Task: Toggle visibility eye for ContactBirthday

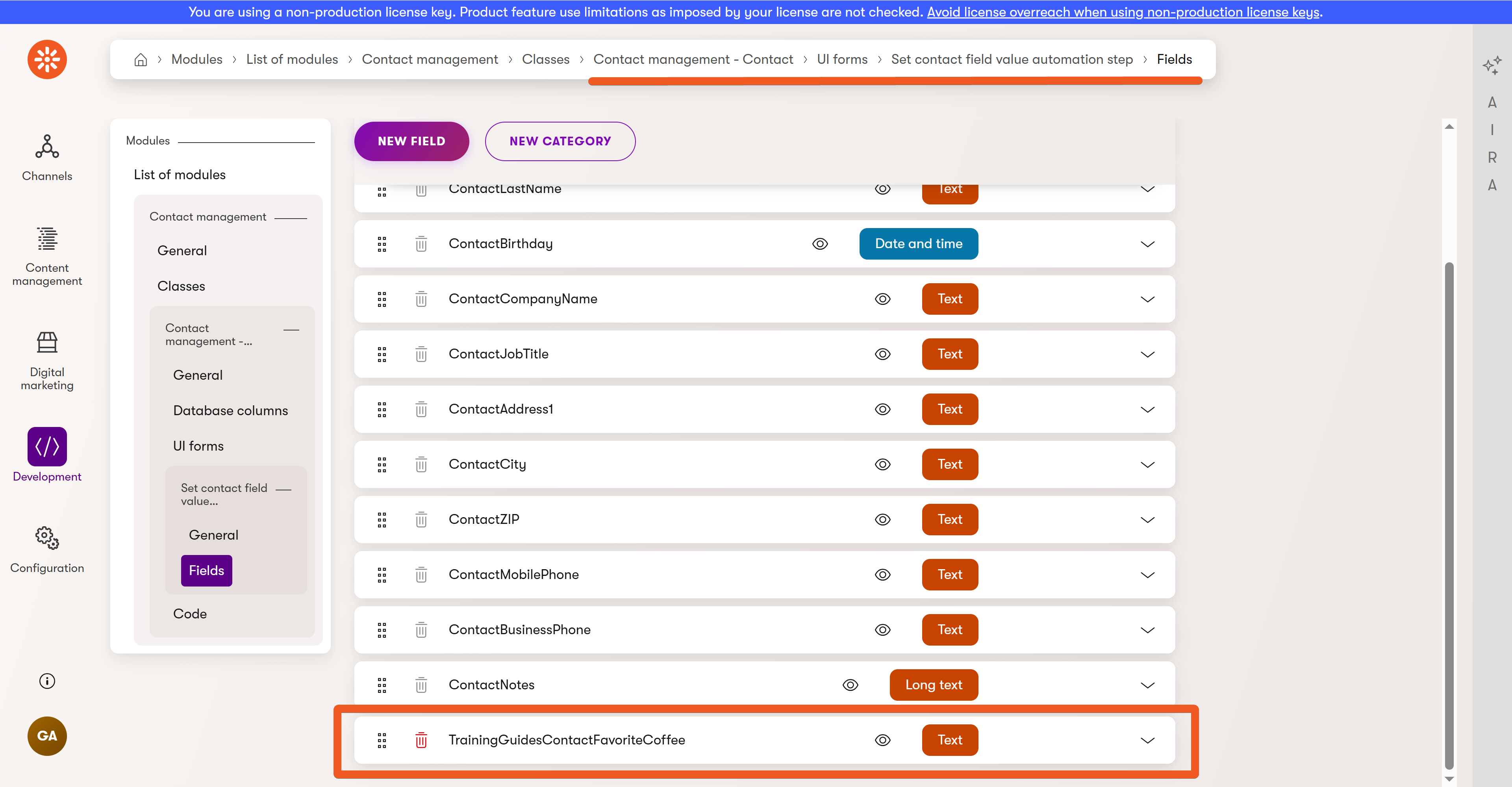Action: coord(820,244)
